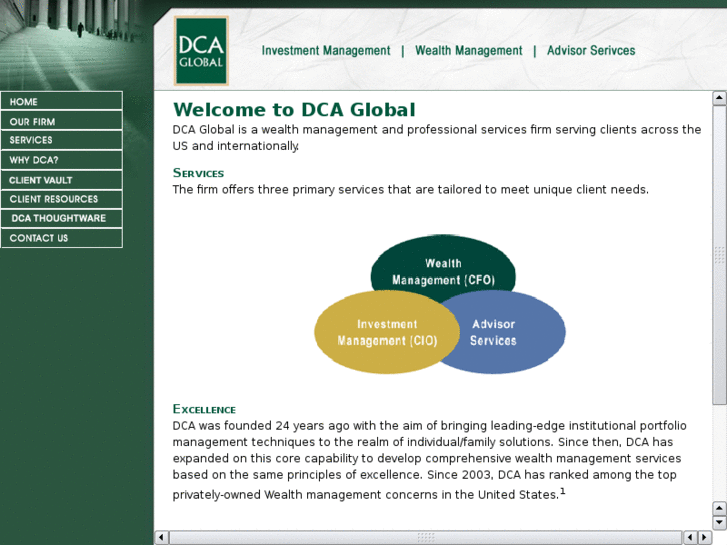This screenshot has width=727, height=545.
Task: Click the Services section heading
Action: 198,173
